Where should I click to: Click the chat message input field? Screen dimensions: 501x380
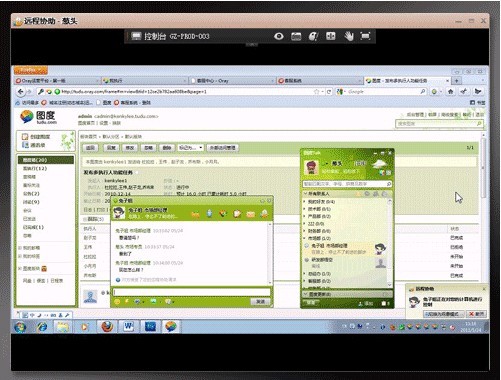point(192,292)
